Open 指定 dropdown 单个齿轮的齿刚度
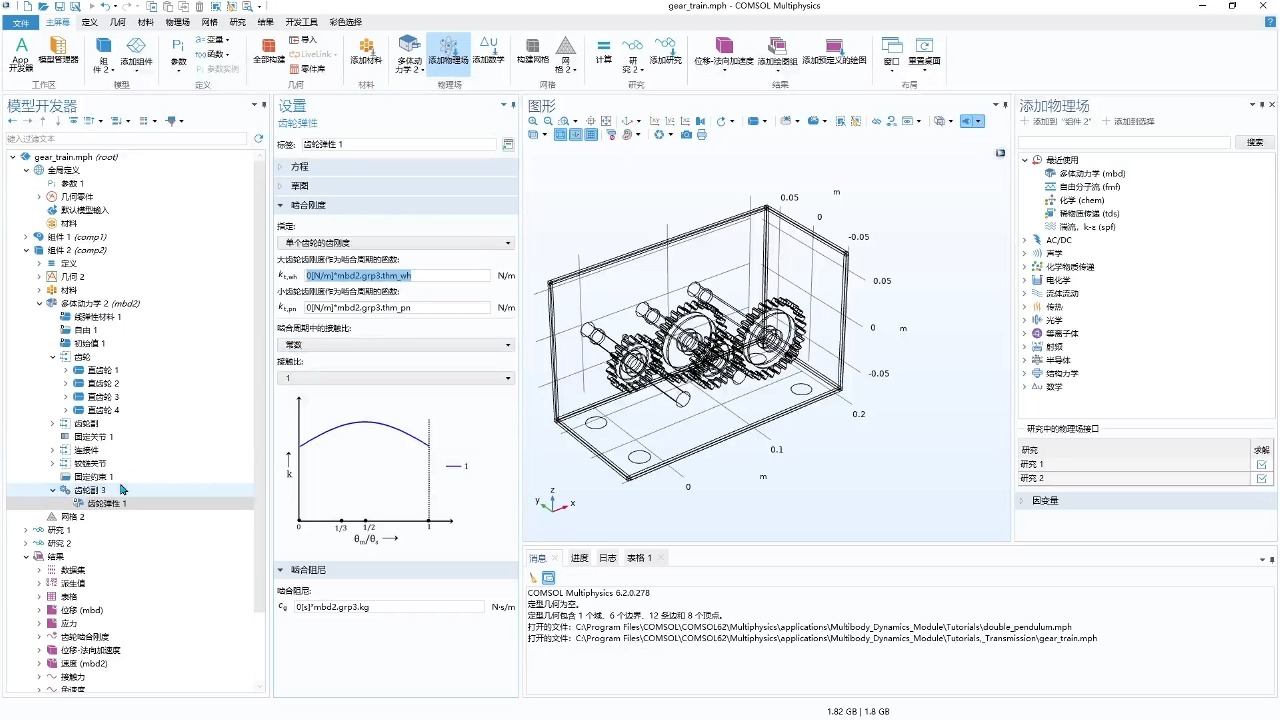 (x=396, y=243)
